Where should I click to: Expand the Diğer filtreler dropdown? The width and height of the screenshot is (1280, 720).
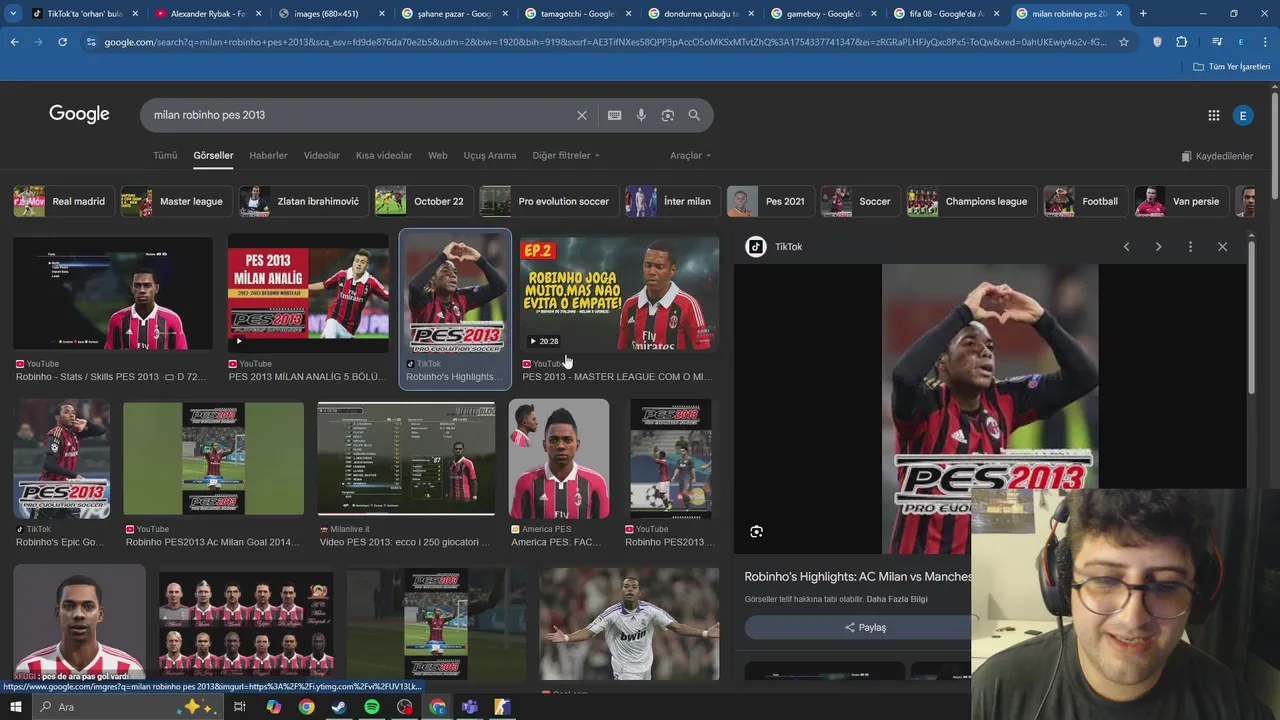566,156
